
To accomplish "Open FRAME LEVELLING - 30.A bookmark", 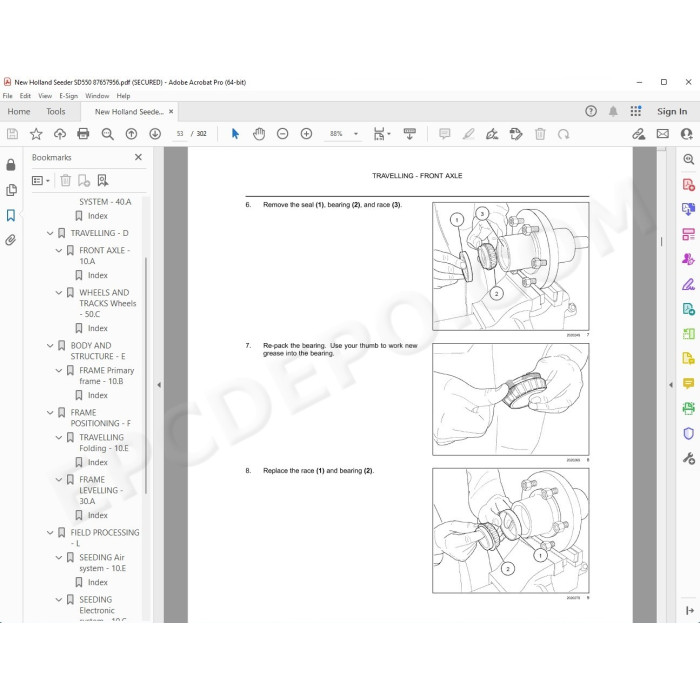I will (x=101, y=490).
